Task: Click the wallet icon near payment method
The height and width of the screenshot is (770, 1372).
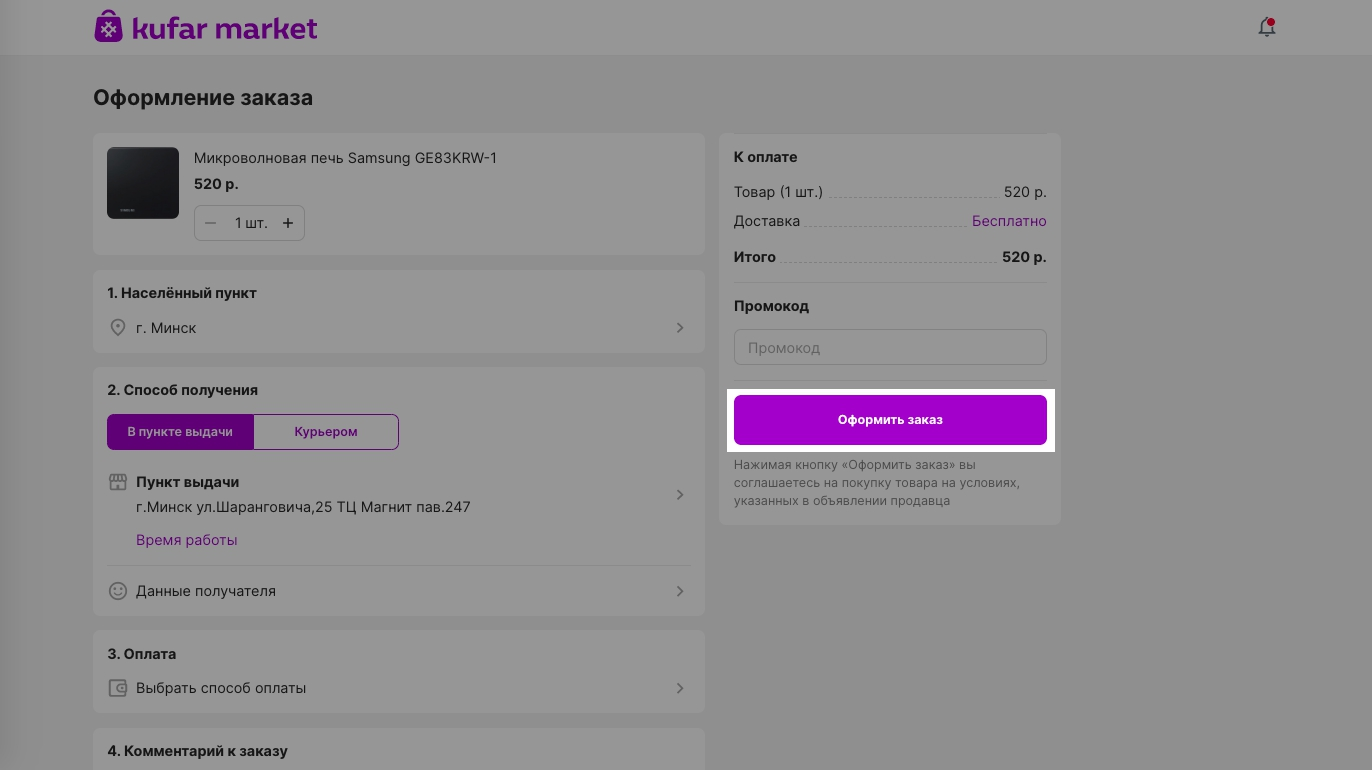Action: click(x=118, y=688)
